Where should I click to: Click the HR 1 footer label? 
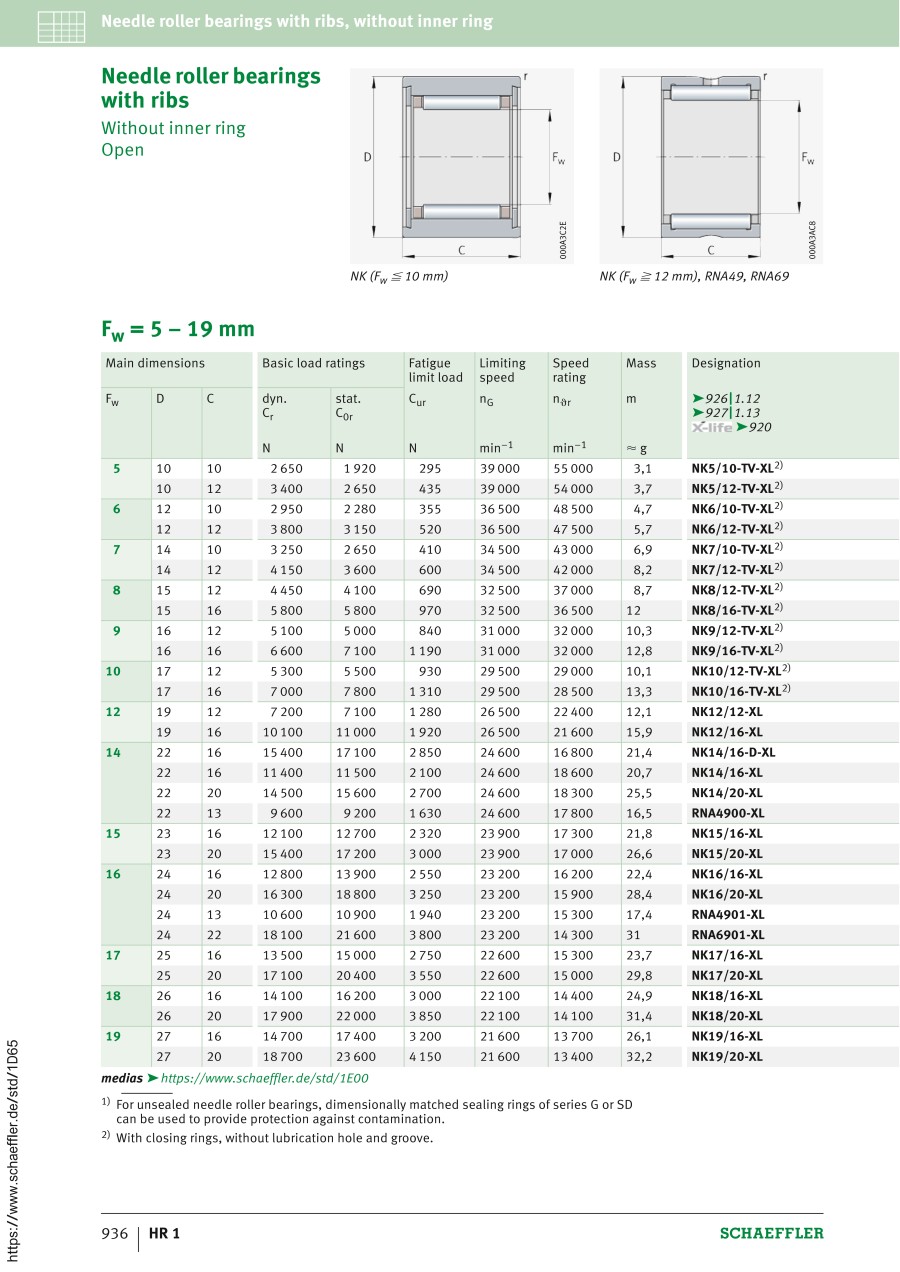coord(164,1233)
